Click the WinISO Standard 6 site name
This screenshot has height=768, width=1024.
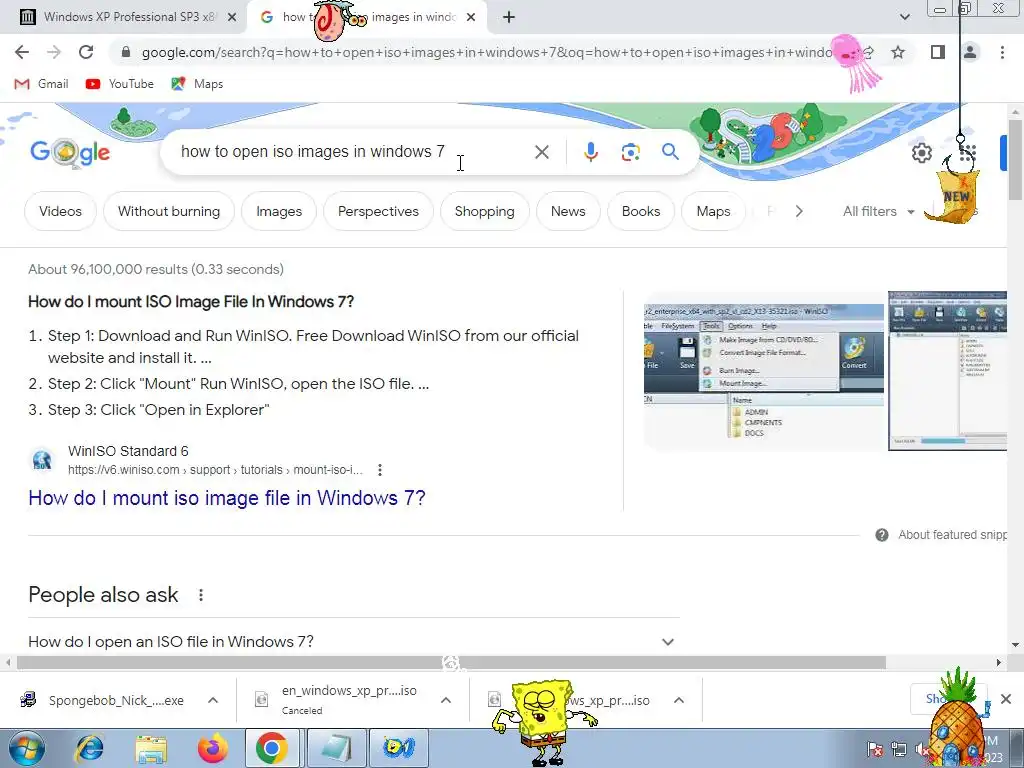tap(128, 451)
